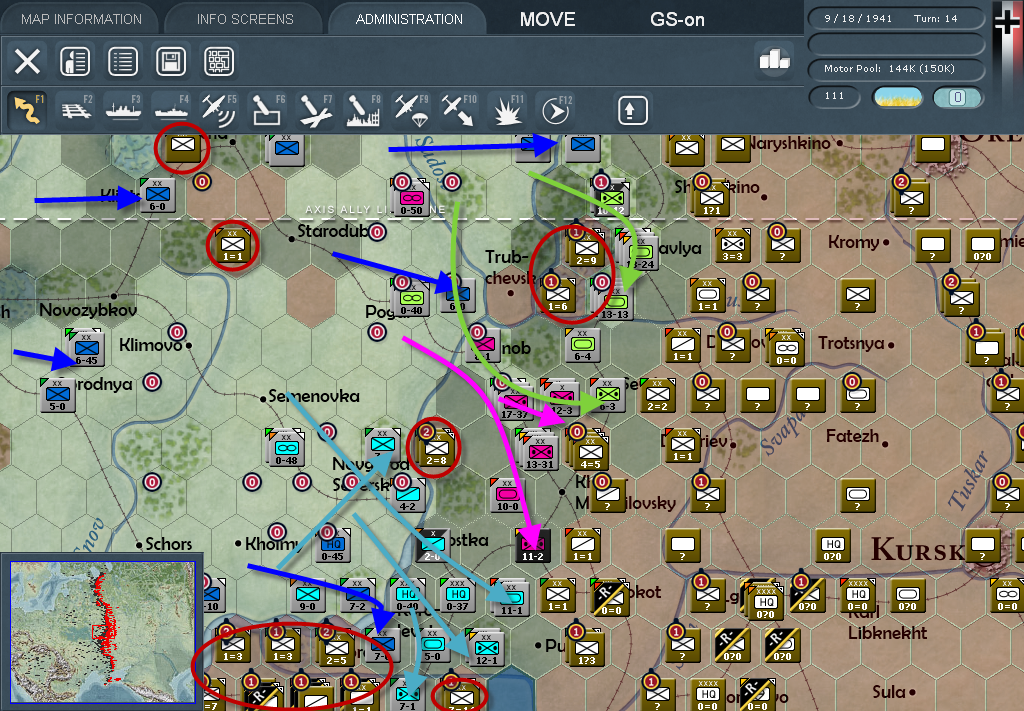Select the Bomb Airfield (F7) icon

point(315,109)
